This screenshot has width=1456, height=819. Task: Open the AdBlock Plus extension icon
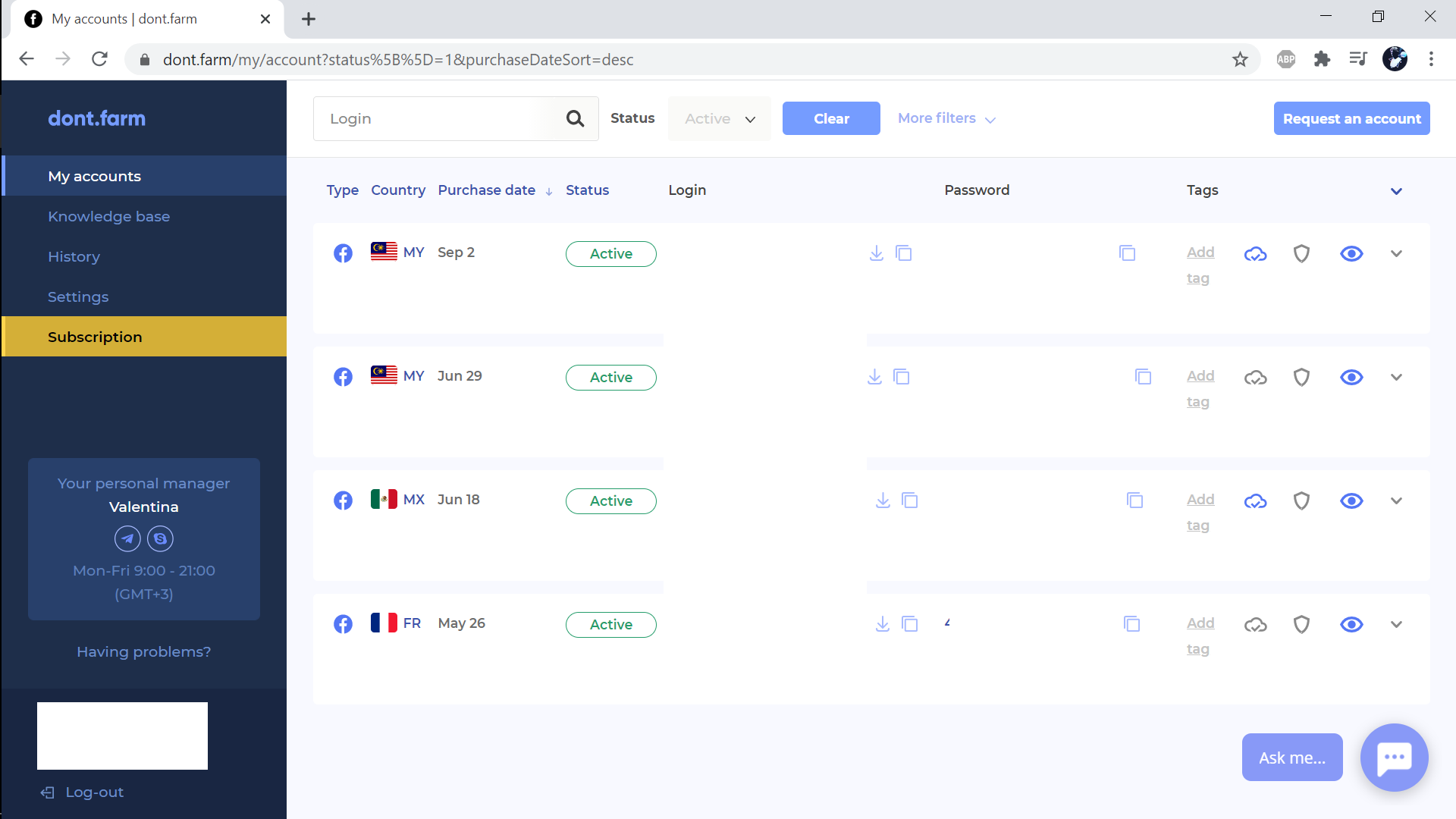point(1286,59)
